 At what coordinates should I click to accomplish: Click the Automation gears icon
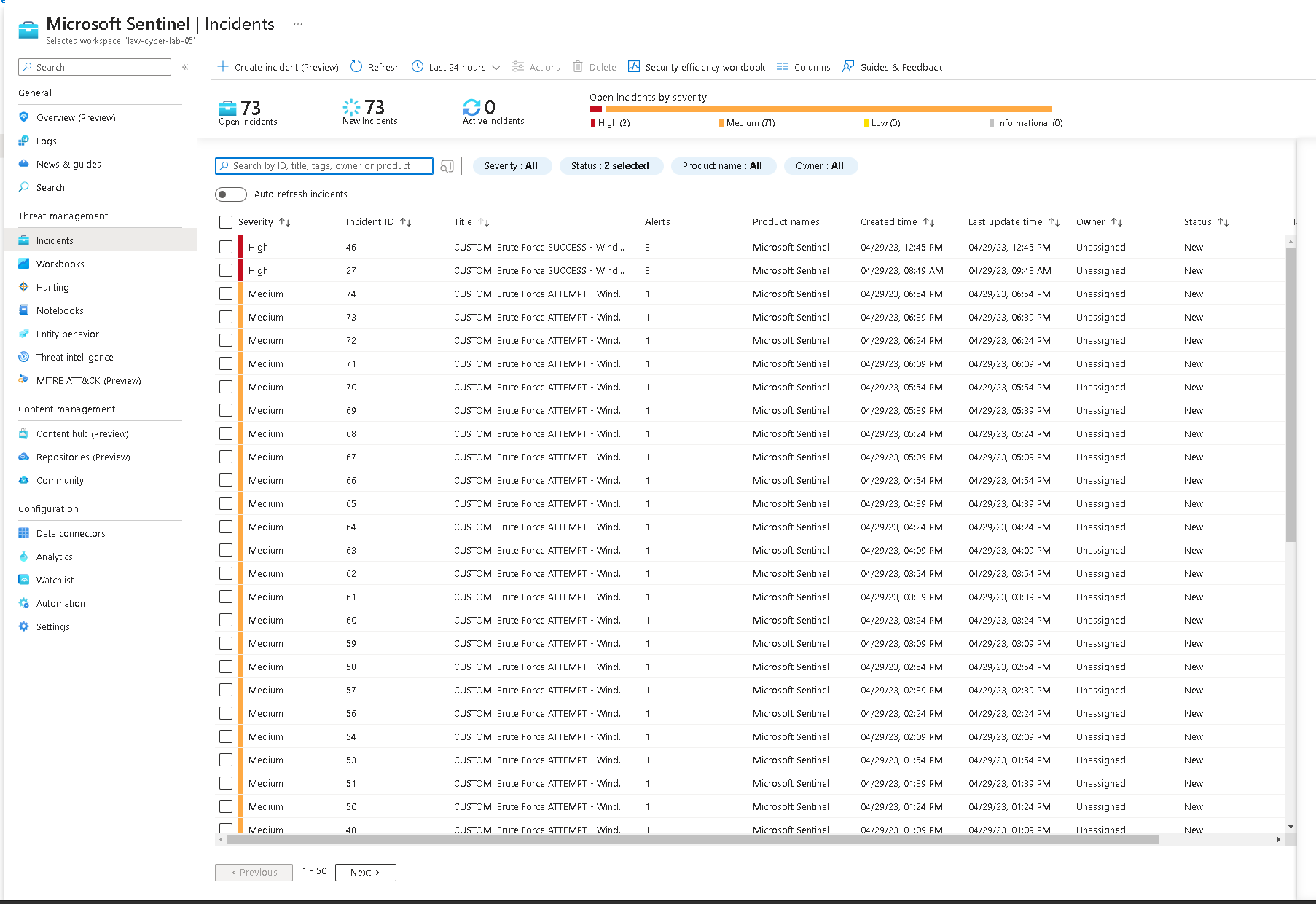[24, 603]
